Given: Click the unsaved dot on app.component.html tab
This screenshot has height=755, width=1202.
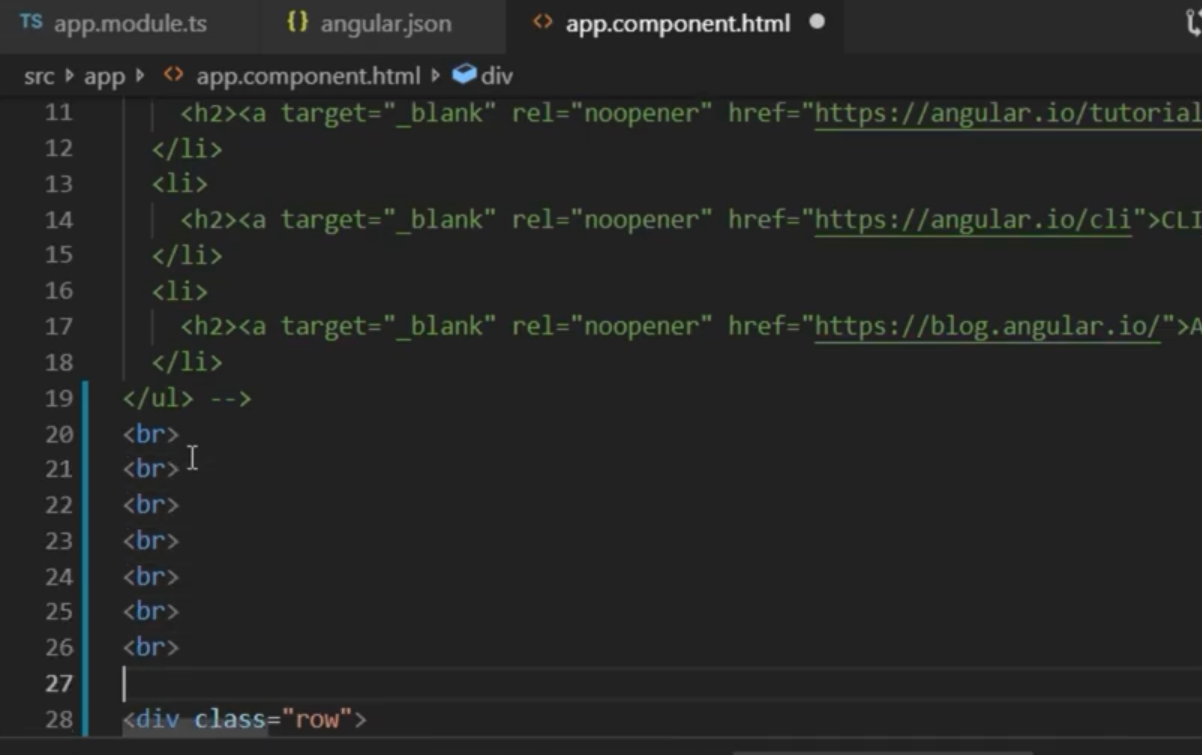Looking at the screenshot, I should pyautogui.click(x=817, y=22).
